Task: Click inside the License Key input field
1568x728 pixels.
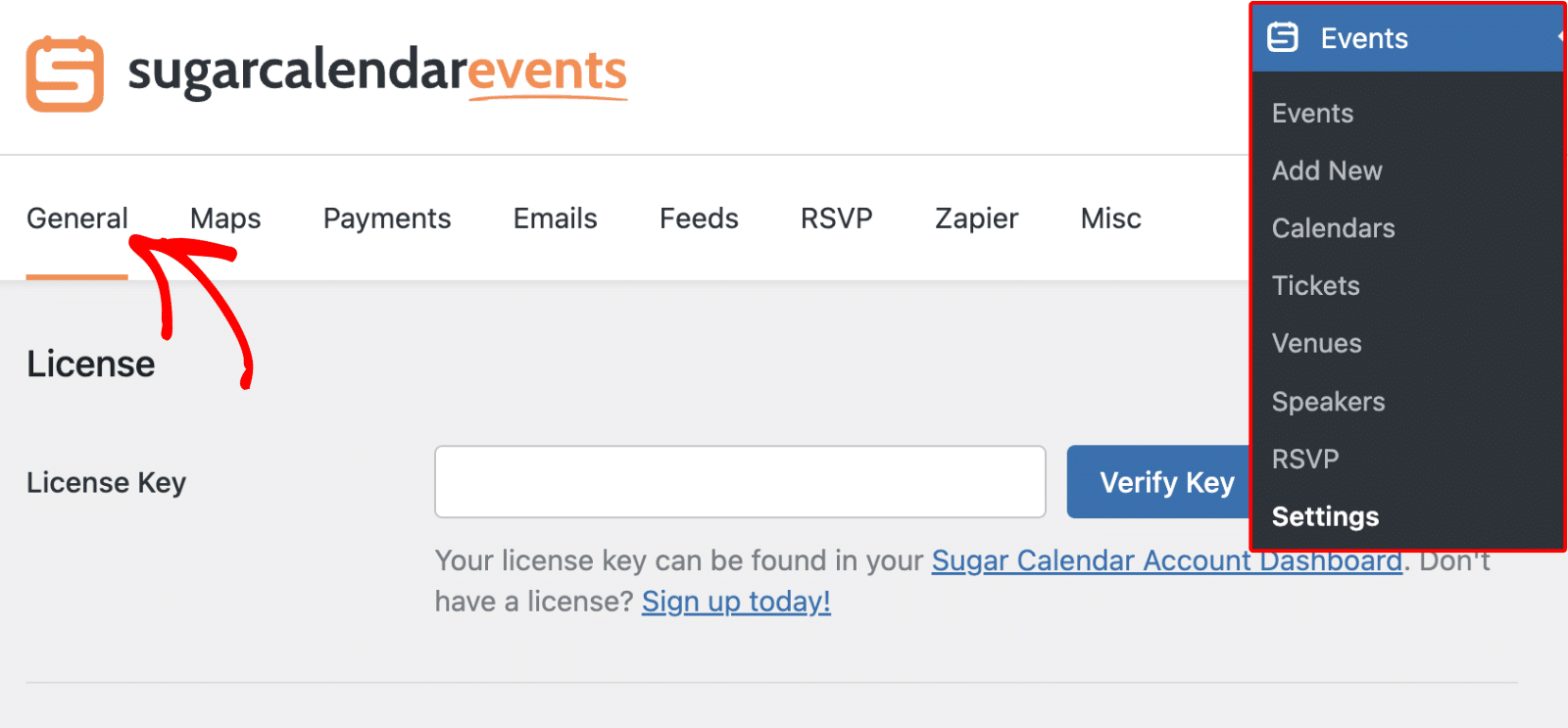Action: coord(740,482)
